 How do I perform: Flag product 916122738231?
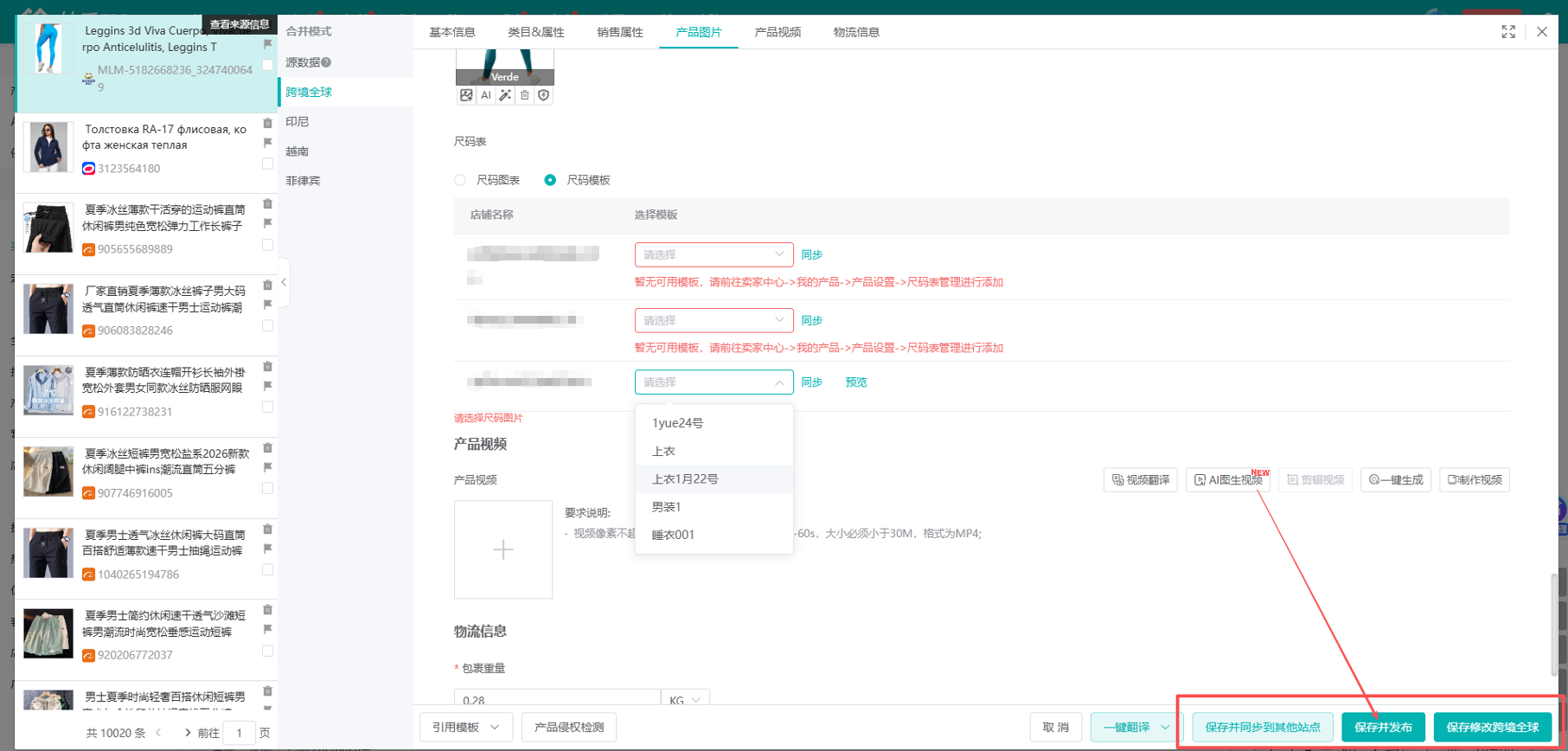267,386
